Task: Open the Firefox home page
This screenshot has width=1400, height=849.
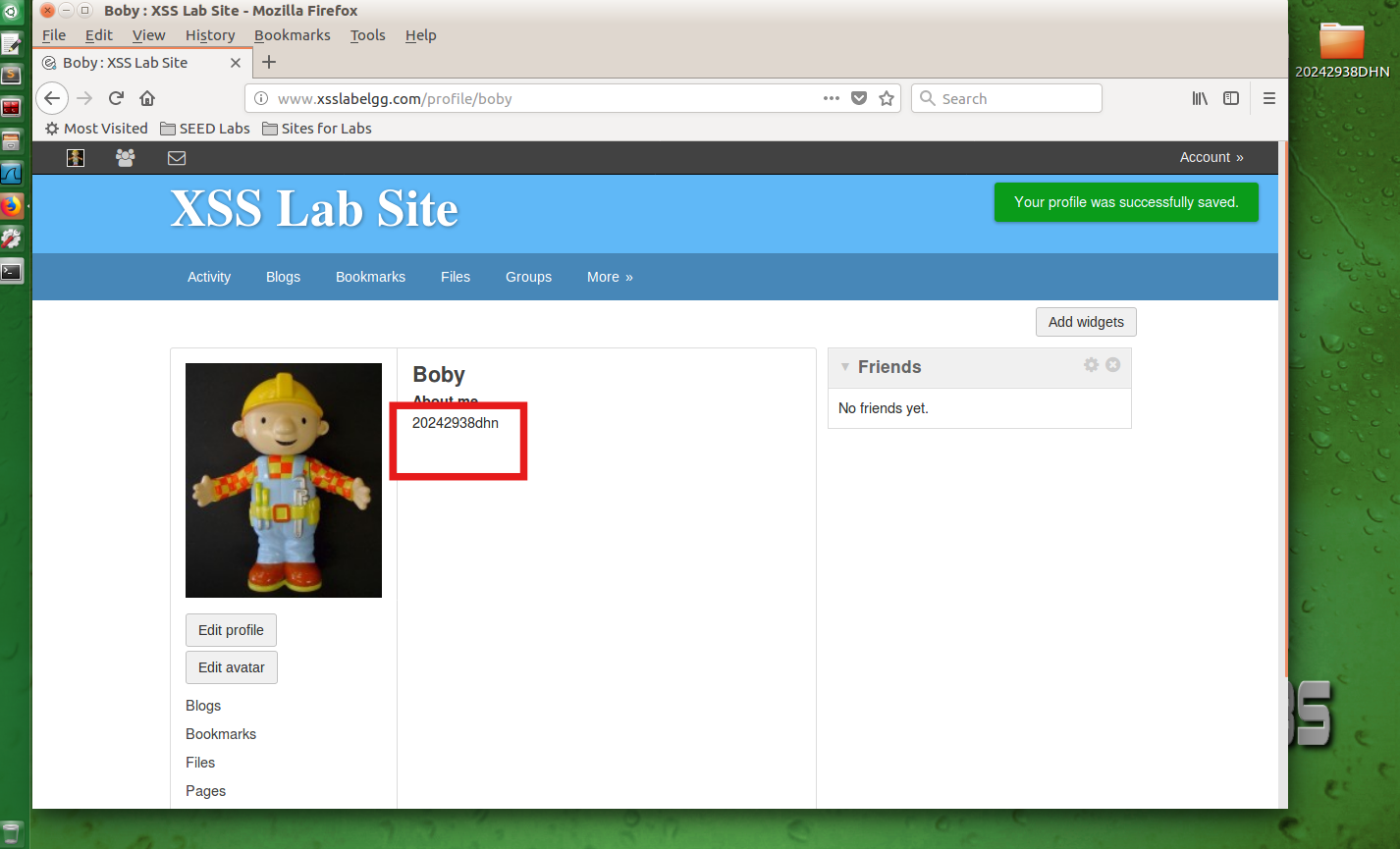Action: coord(147,98)
